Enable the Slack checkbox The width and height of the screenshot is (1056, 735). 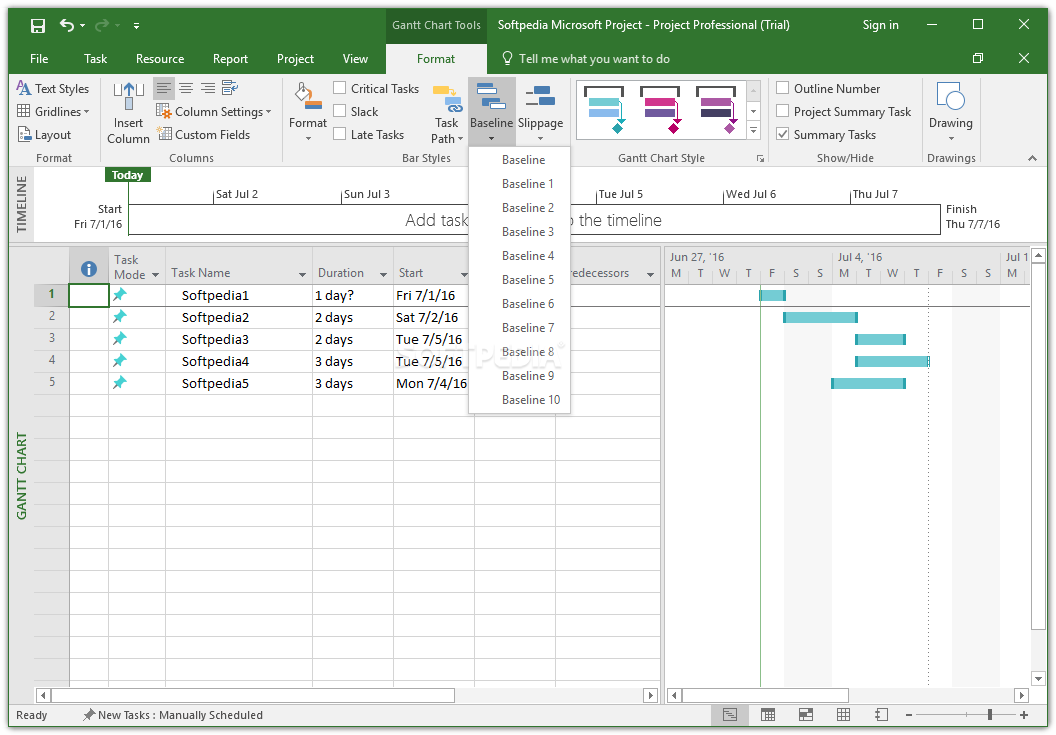(x=340, y=110)
